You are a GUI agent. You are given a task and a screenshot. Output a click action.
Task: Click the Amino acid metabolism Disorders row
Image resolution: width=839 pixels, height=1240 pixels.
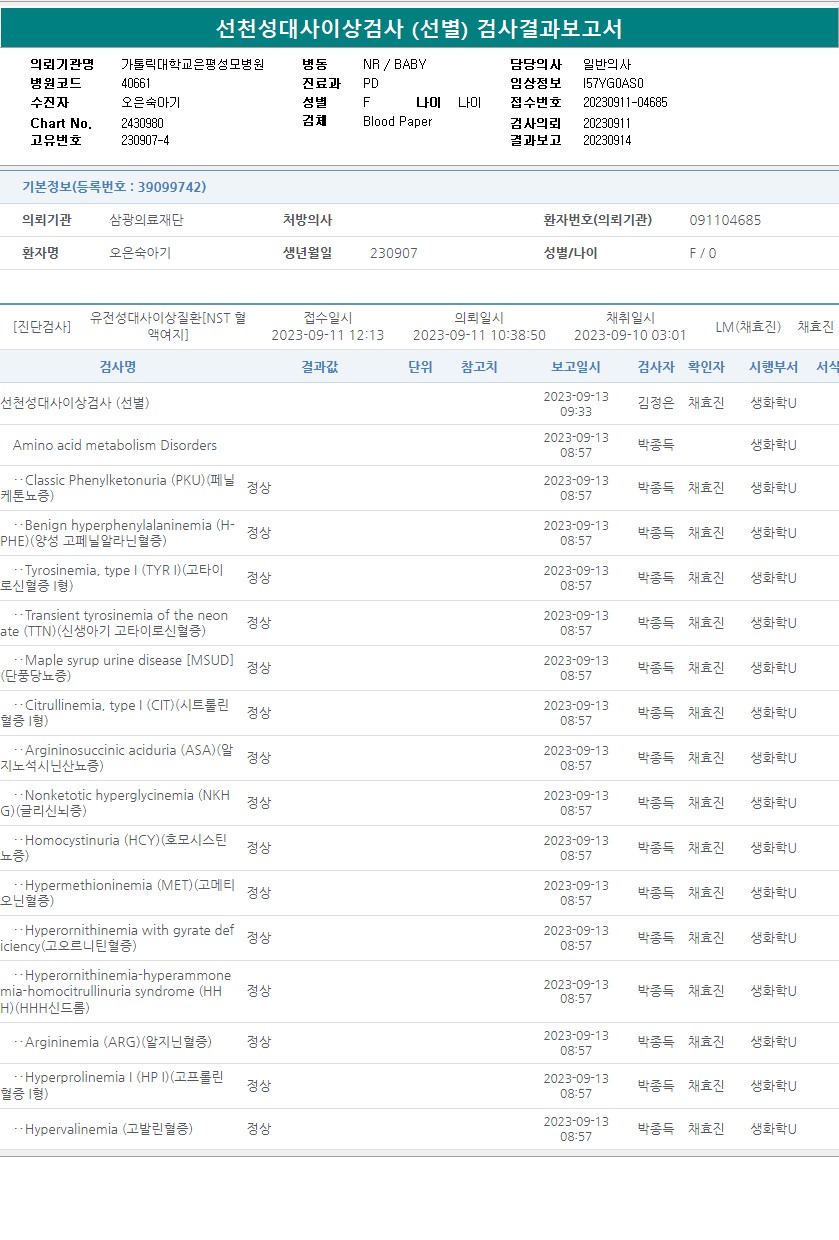coord(115,445)
